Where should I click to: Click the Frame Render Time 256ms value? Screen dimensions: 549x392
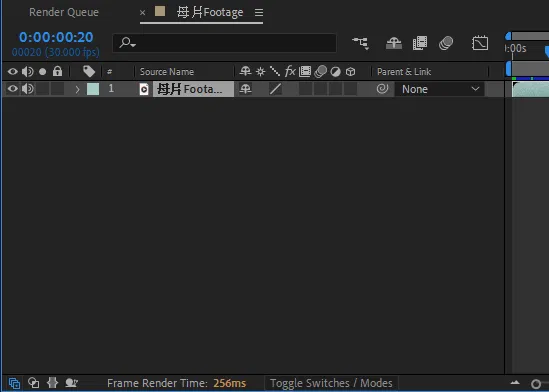click(230, 383)
